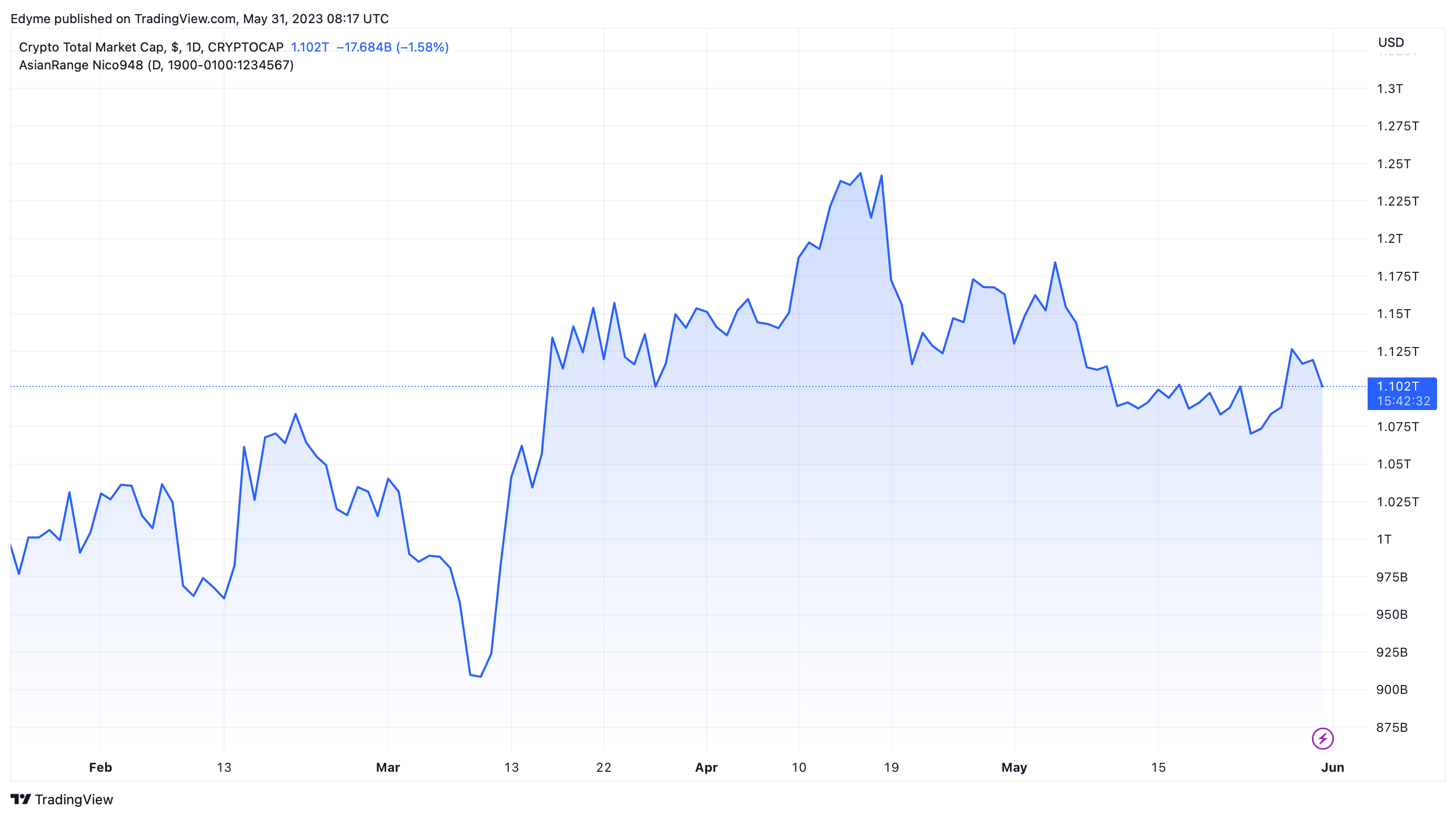Click the 15 date label on the time axis
The height and width of the screenshot is (818, 1456).
pyautogui.click(x=1158, y=767)
